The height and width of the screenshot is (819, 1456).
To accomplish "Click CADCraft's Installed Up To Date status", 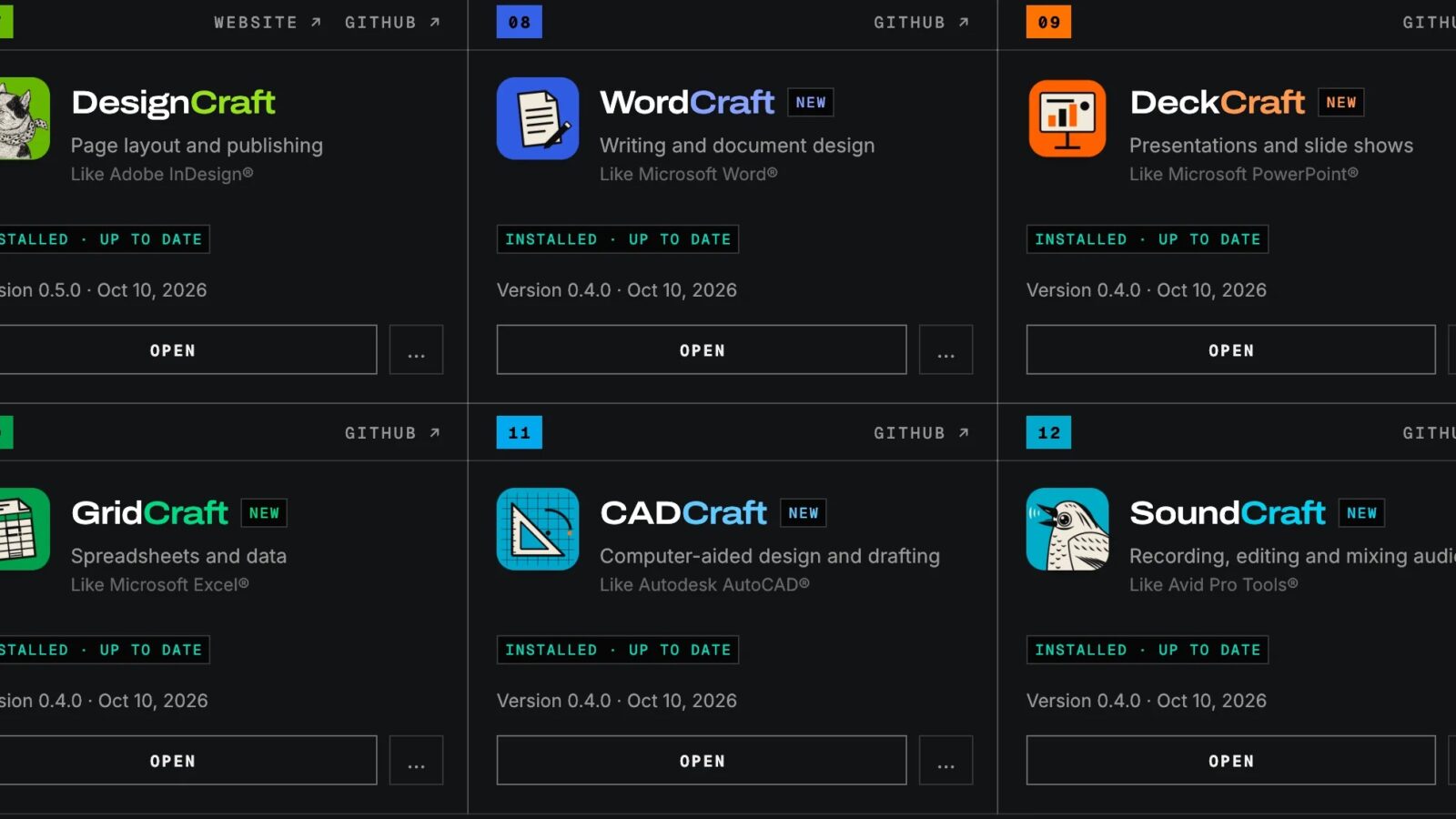I will pos(618,650).
